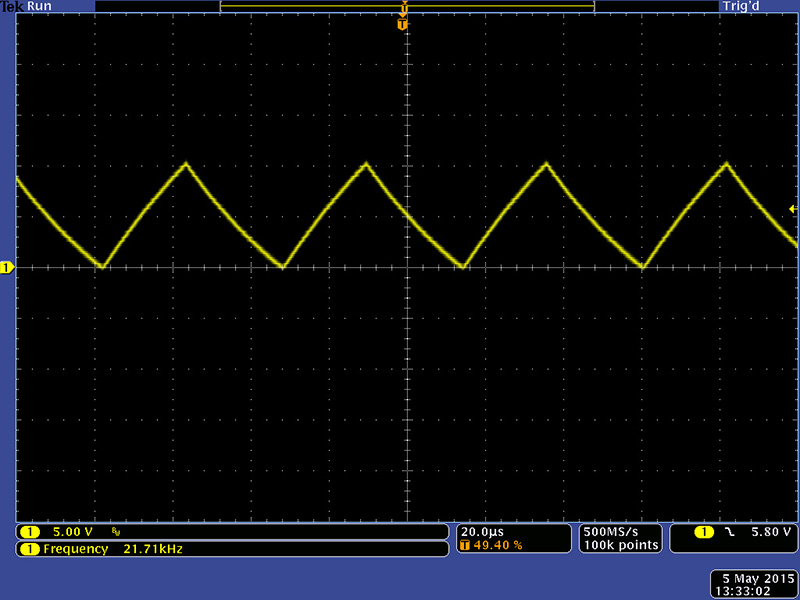
Task: Click the channel 1 badge beside 5.00 V
Action: click(30, 531)
